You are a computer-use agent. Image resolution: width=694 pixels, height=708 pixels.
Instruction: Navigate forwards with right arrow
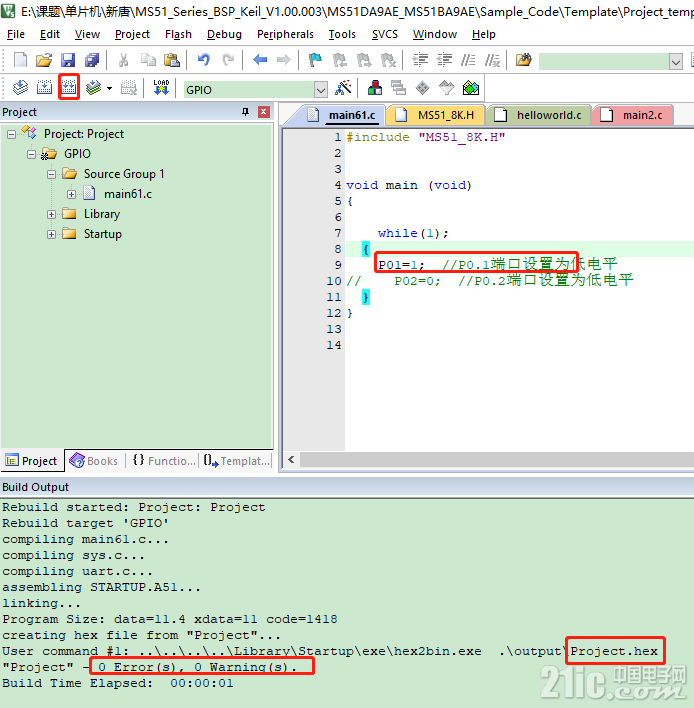284,60
